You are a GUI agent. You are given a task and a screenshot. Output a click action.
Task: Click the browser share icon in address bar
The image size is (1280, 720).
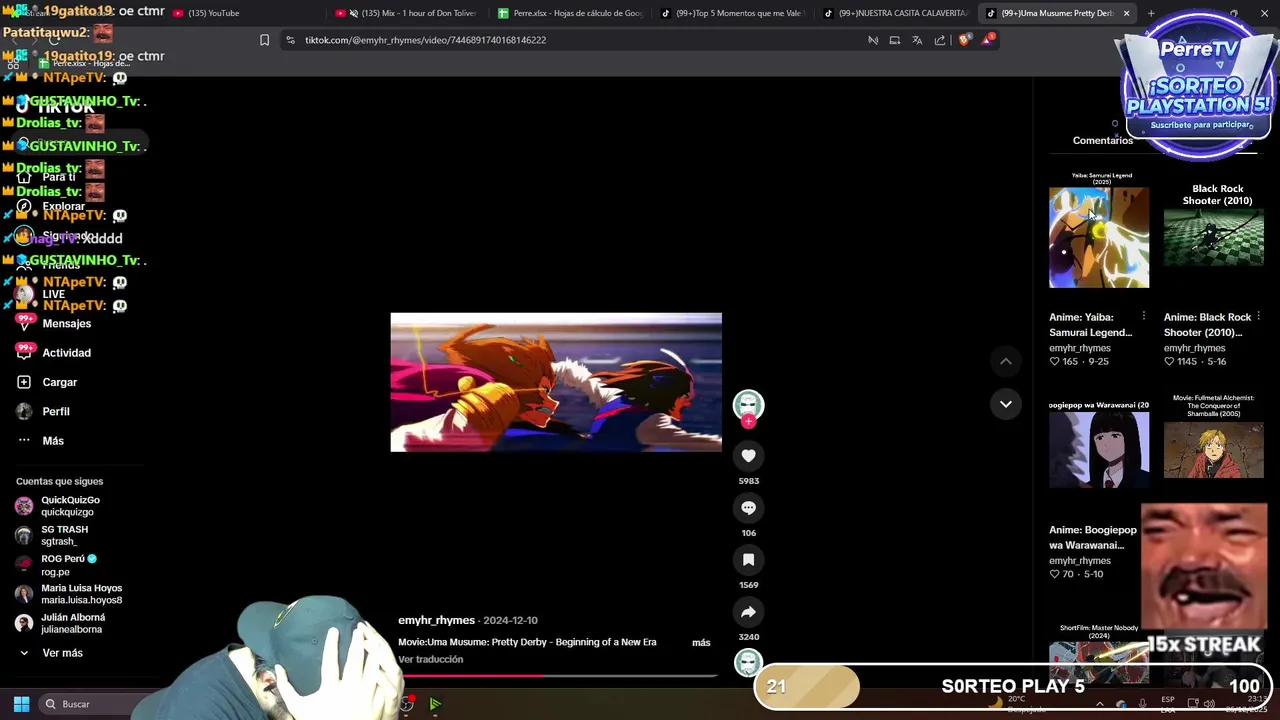tap(940, 40)
